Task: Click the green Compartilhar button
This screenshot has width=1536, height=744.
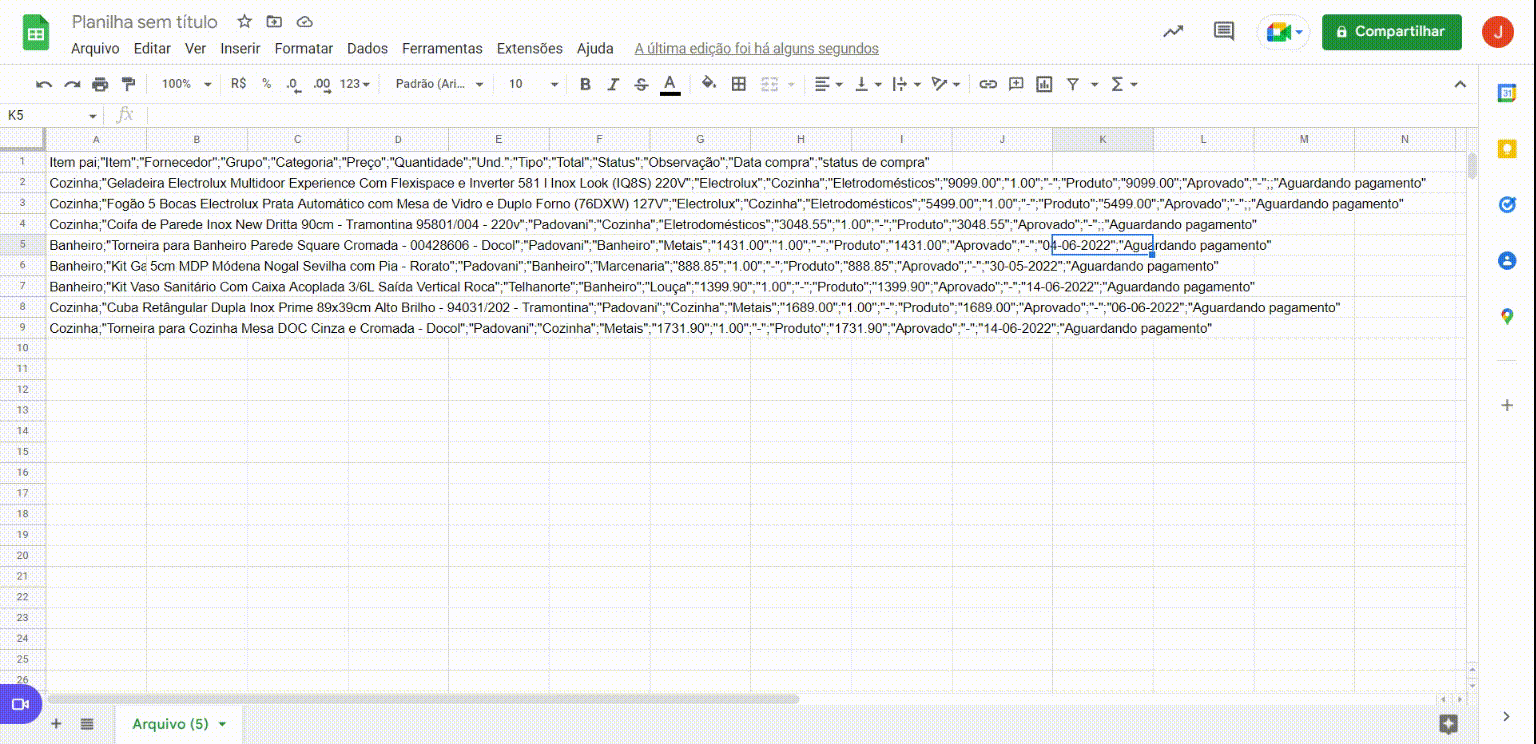Action: point(1392,32)
